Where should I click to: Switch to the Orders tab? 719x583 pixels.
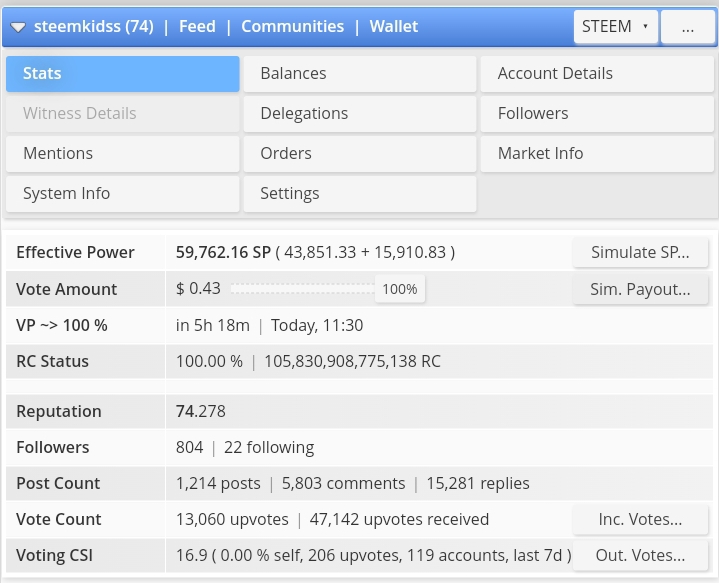359,154
